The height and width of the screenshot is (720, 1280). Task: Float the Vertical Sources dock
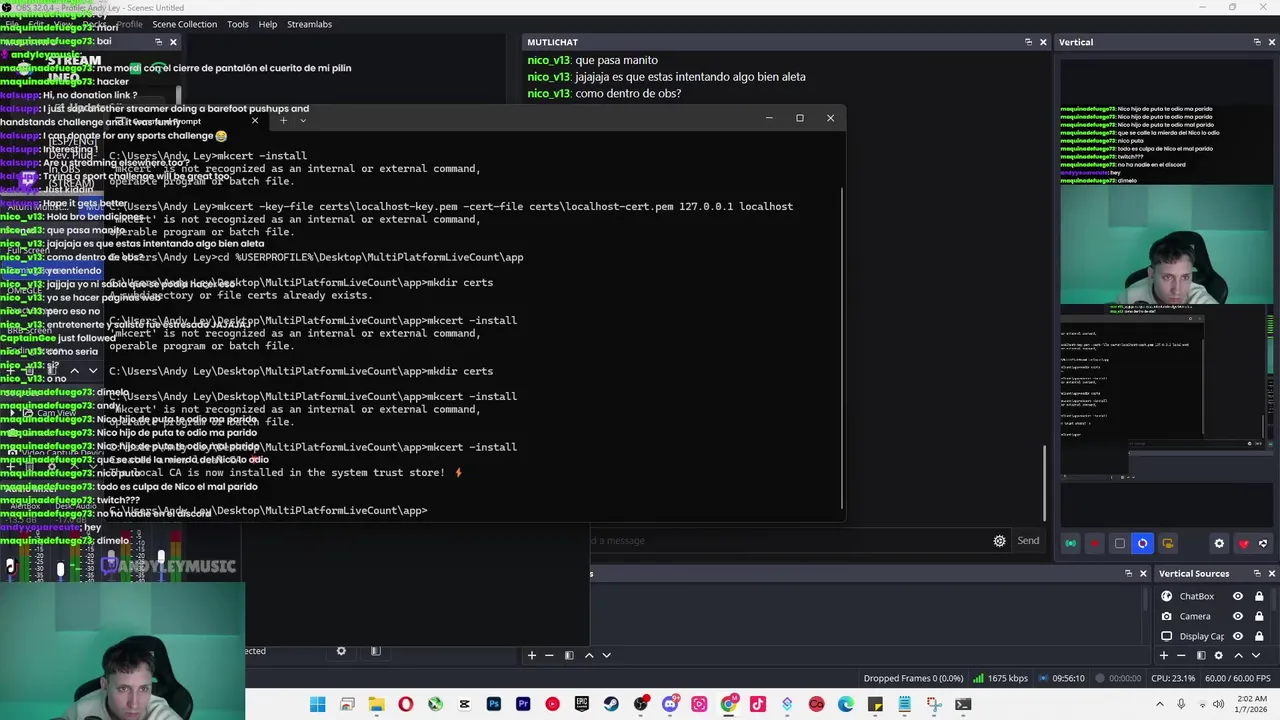tap(1257, 573)
